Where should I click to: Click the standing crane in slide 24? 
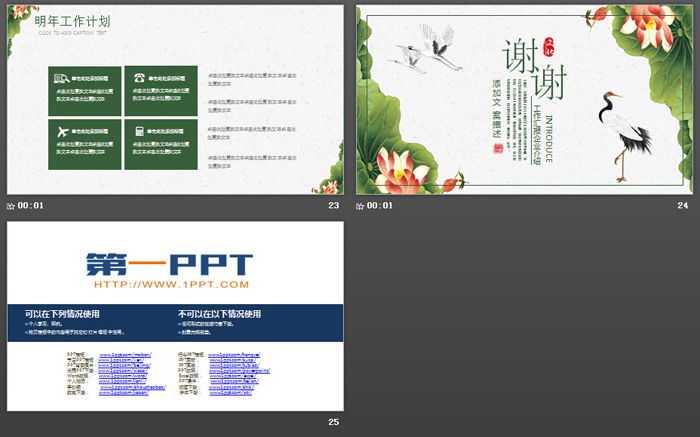coord(624,136)
